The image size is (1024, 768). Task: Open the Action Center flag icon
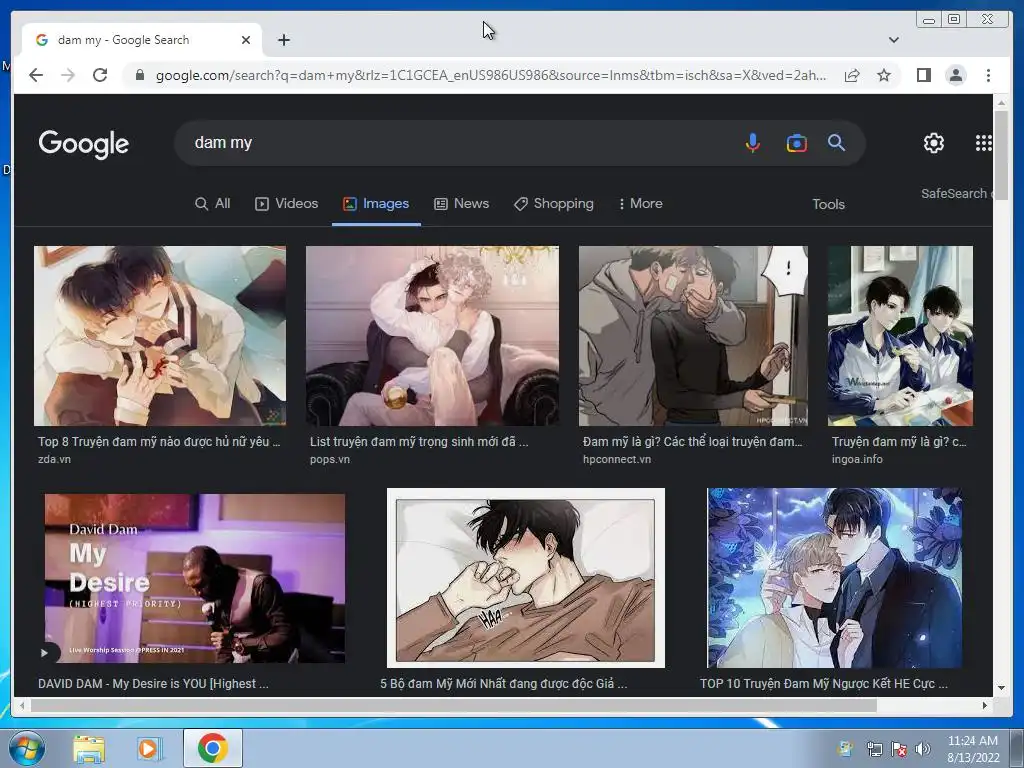[x=899, y=749]
